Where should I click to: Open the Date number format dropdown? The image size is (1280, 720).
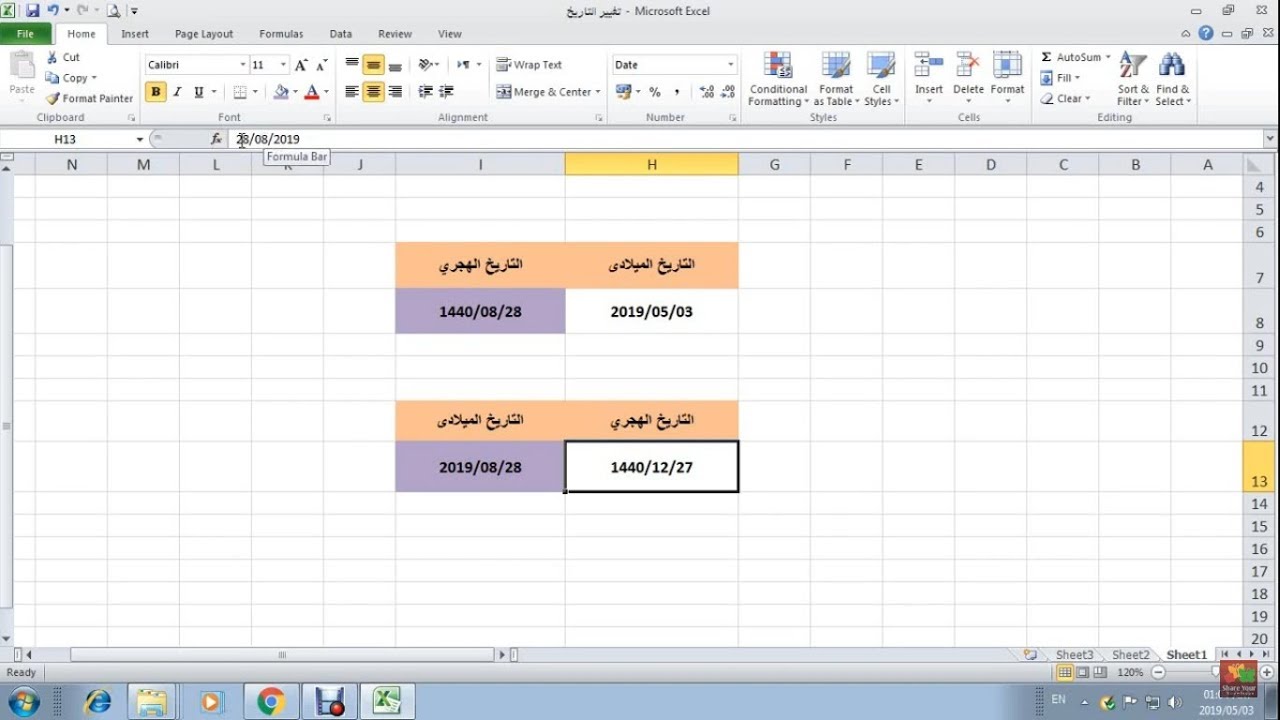731,65
